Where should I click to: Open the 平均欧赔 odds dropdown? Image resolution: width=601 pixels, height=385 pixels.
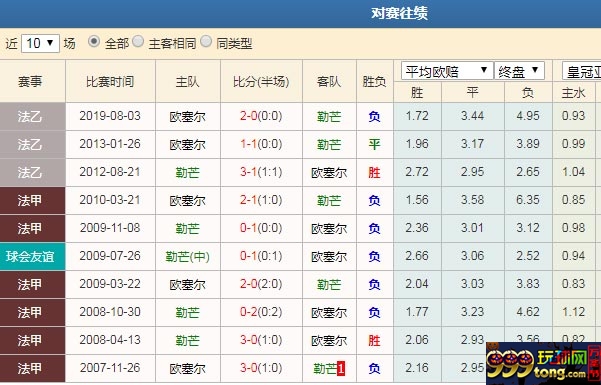447,71
